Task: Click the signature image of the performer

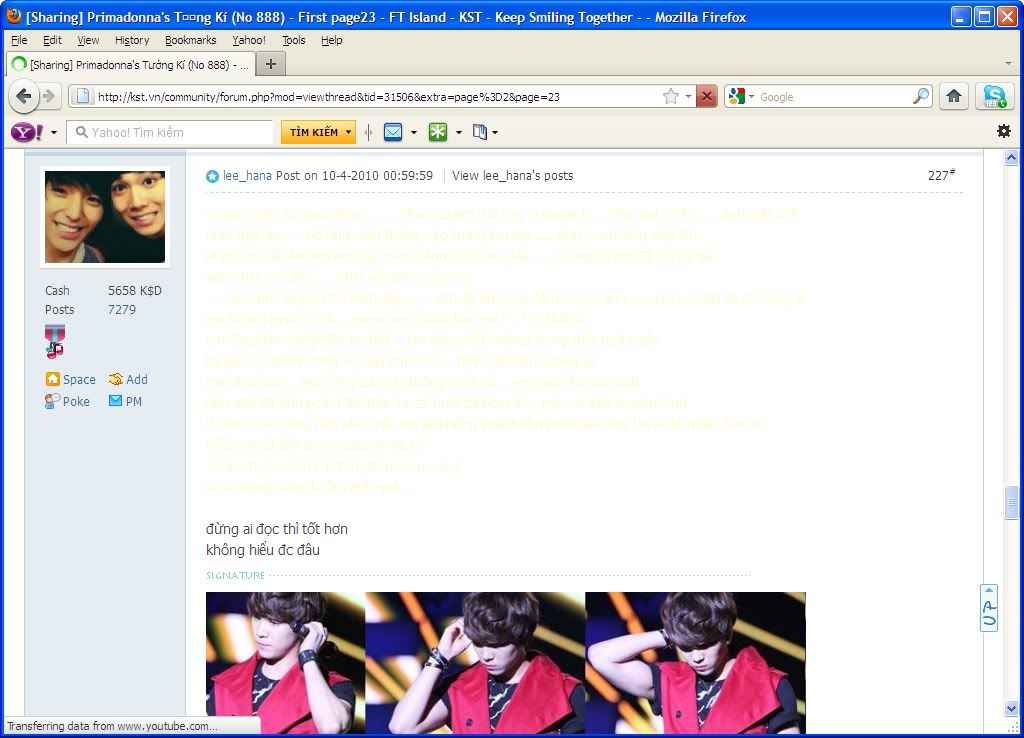Action: click(x=505, y=662)
